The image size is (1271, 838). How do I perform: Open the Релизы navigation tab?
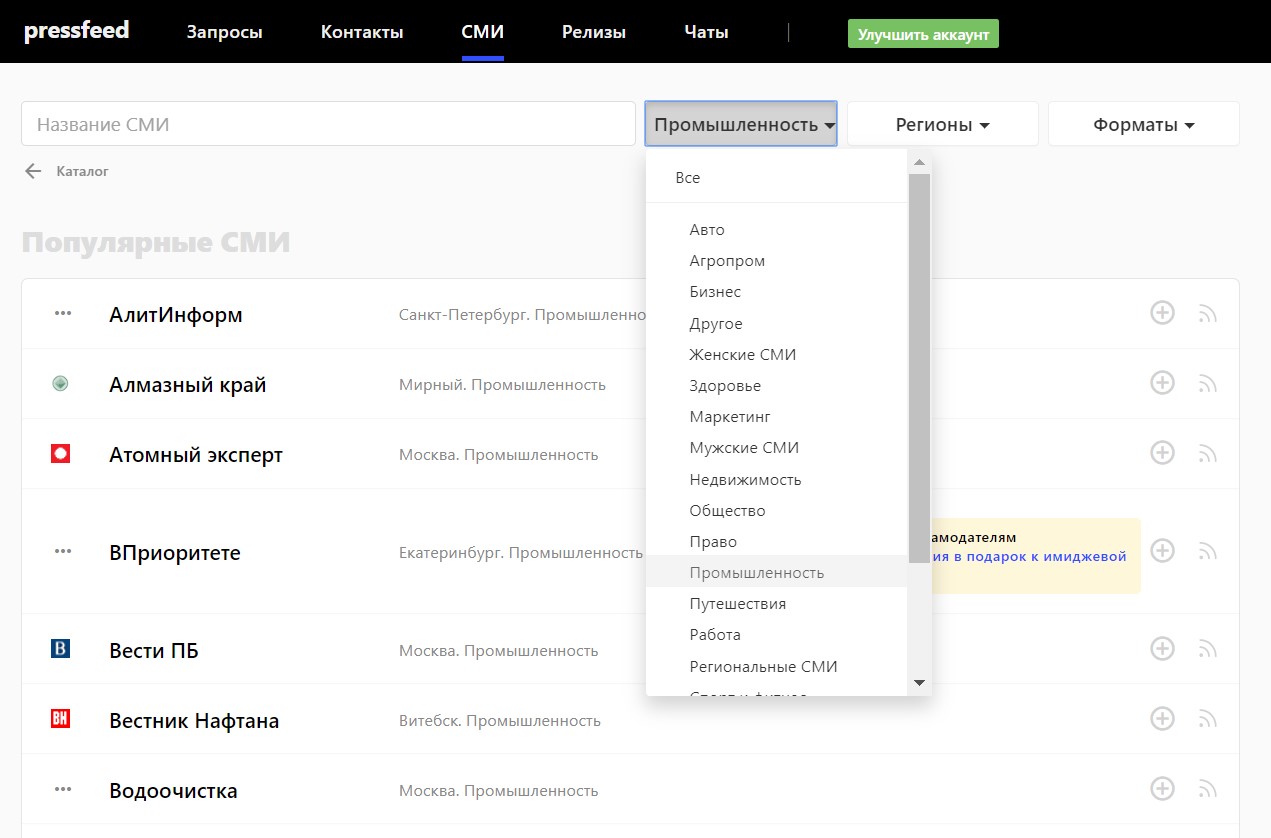pos(593,32)
